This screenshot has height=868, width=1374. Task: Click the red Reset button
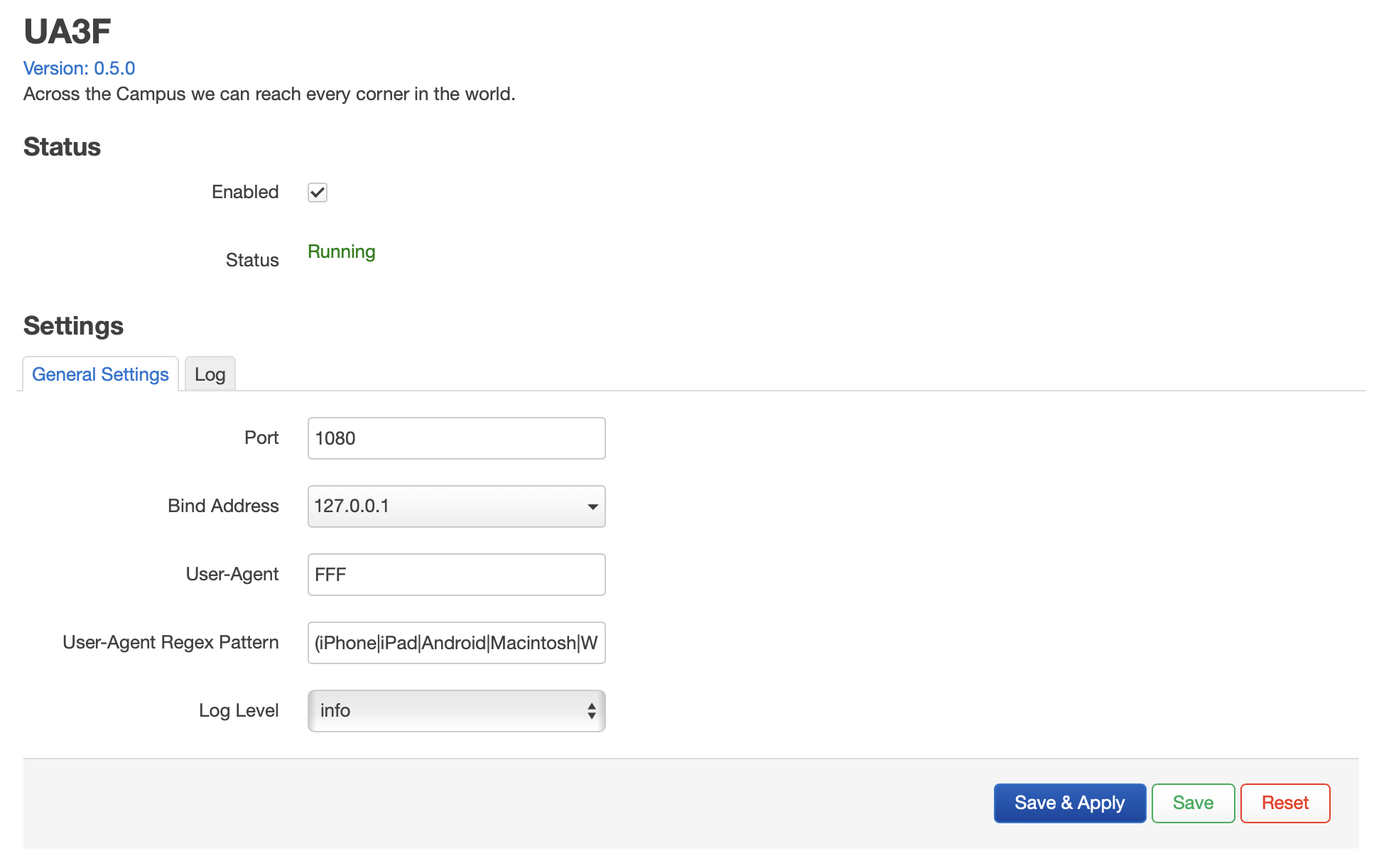click(1284, 803)
